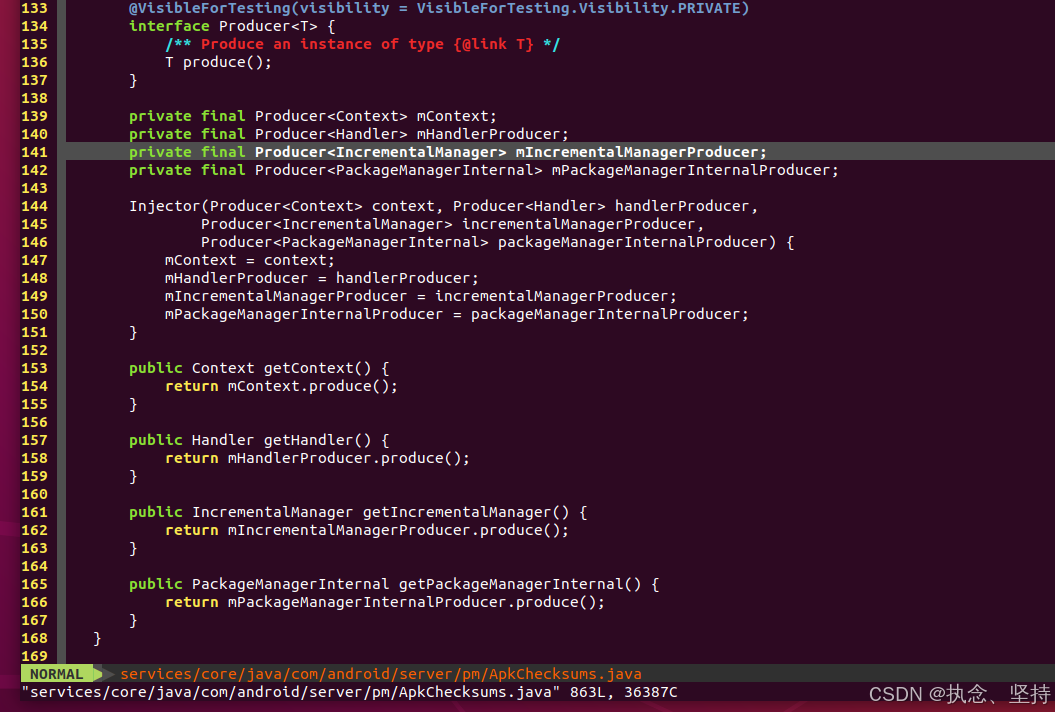
Task: Click line number 169
Action: click(x=34, y=655)
